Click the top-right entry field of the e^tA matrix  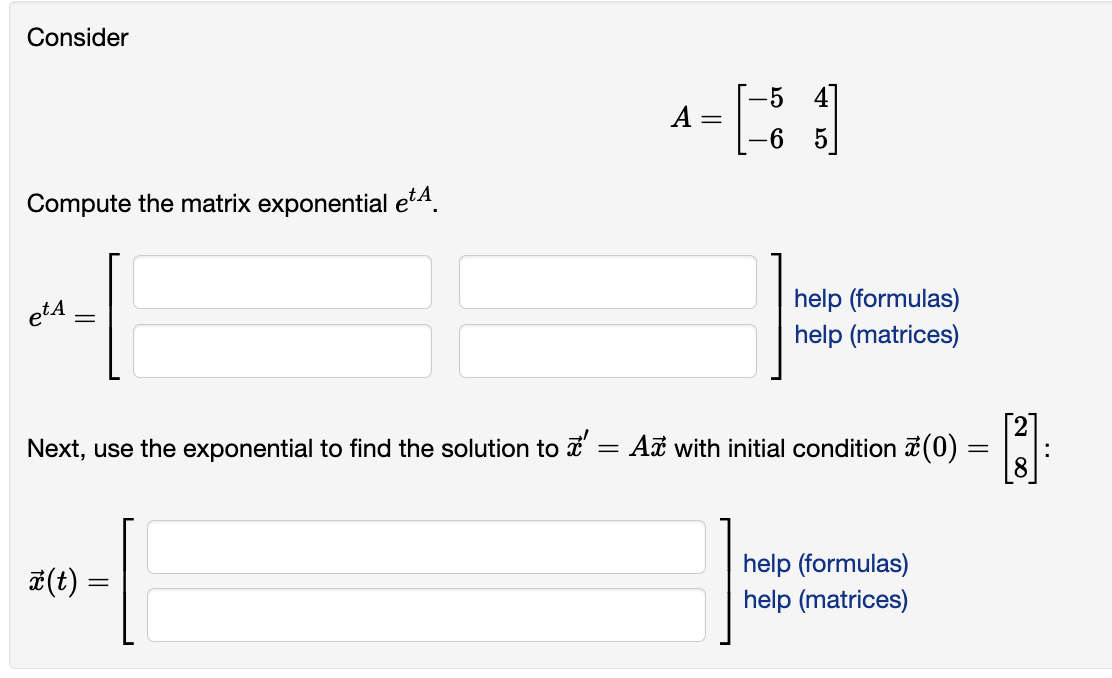click(608, 281)
